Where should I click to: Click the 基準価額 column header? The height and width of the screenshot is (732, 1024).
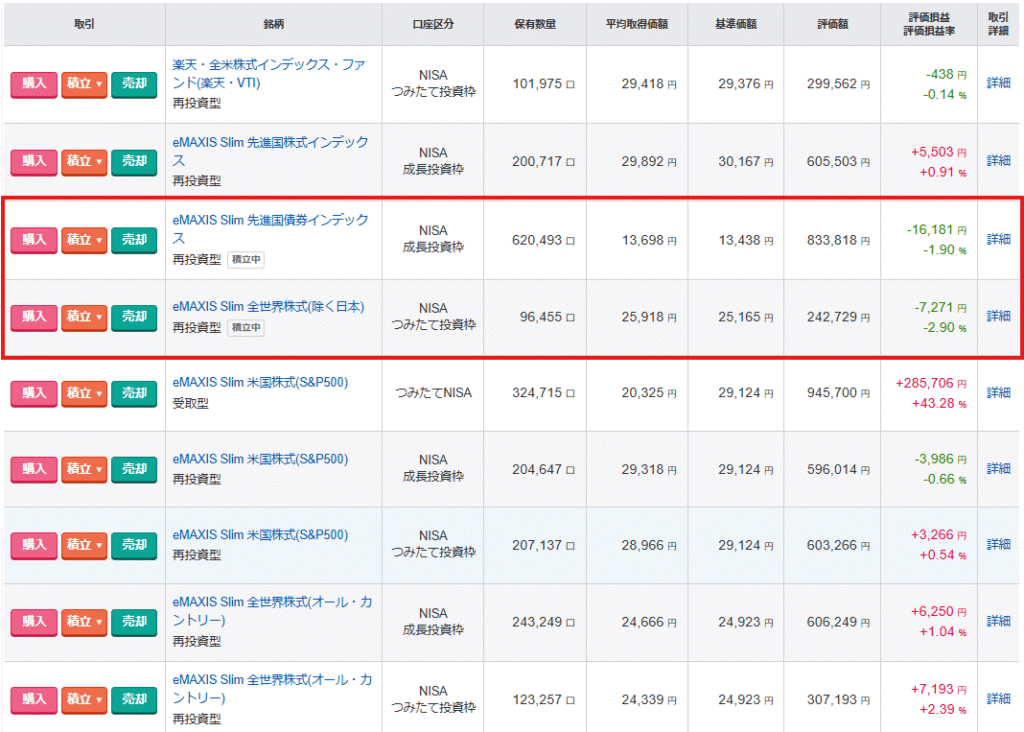tap(736, 24)
